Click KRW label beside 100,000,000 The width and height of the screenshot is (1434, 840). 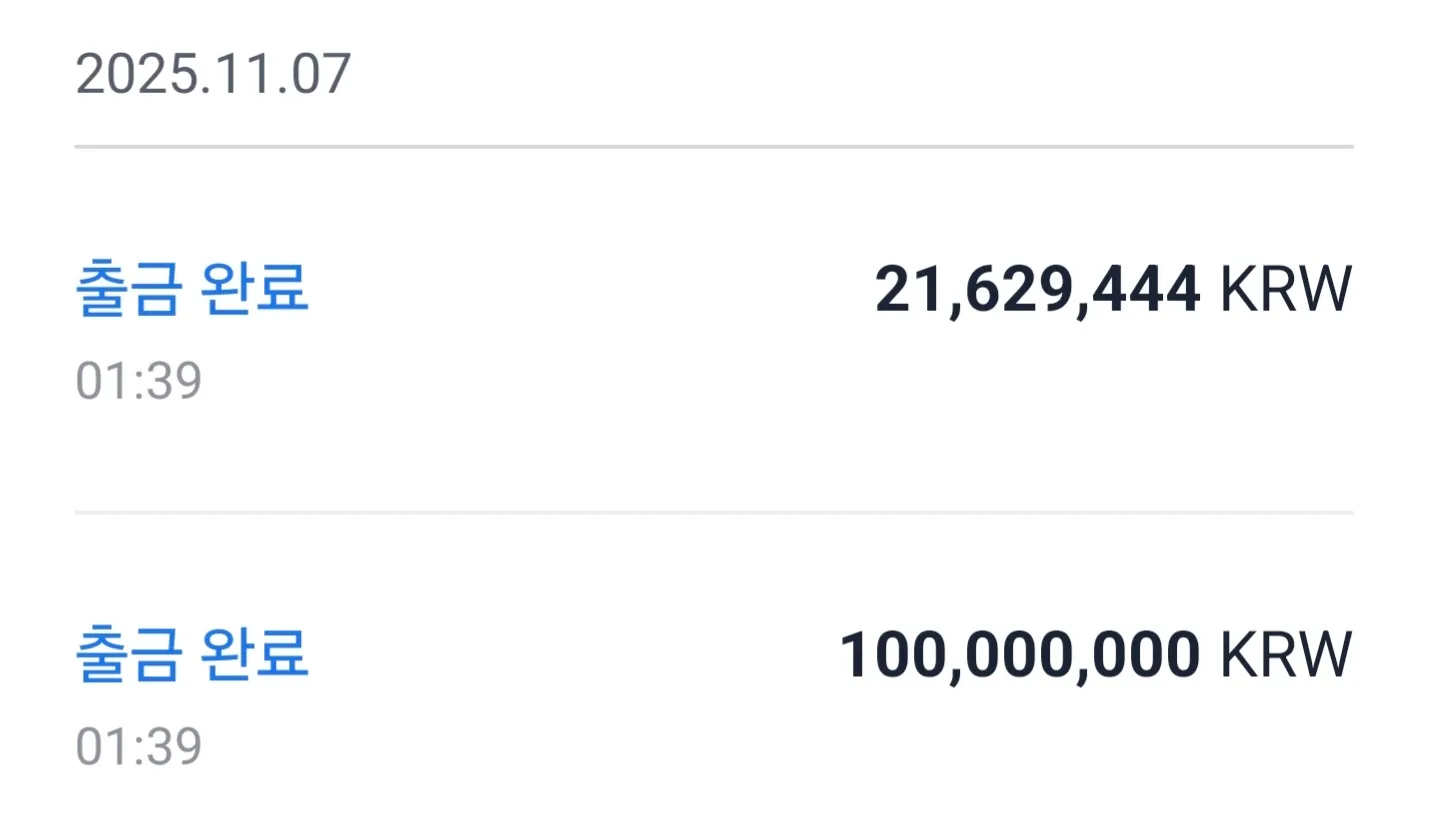pyautogui.click(x=1286, y=655)
